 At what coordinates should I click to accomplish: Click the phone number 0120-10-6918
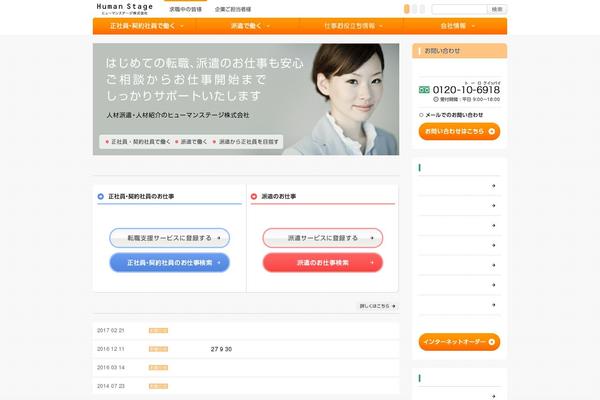click(466, 90)
